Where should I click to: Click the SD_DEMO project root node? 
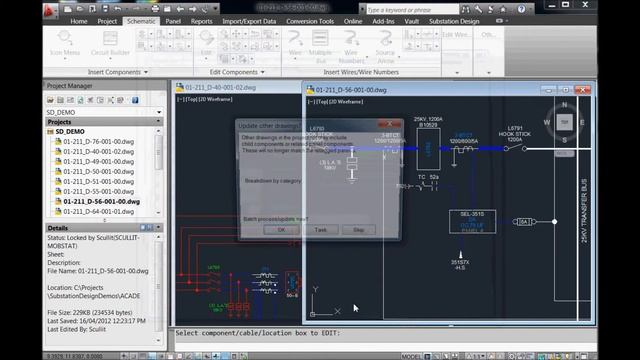pos(70,131)
